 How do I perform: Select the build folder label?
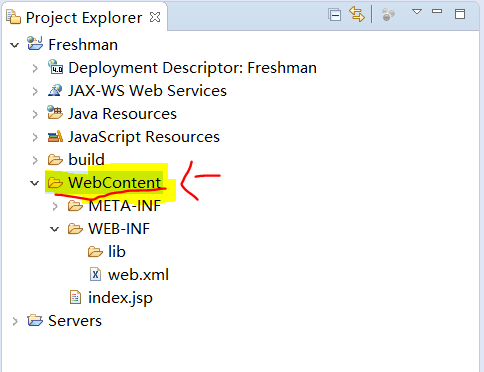[86, 159]
